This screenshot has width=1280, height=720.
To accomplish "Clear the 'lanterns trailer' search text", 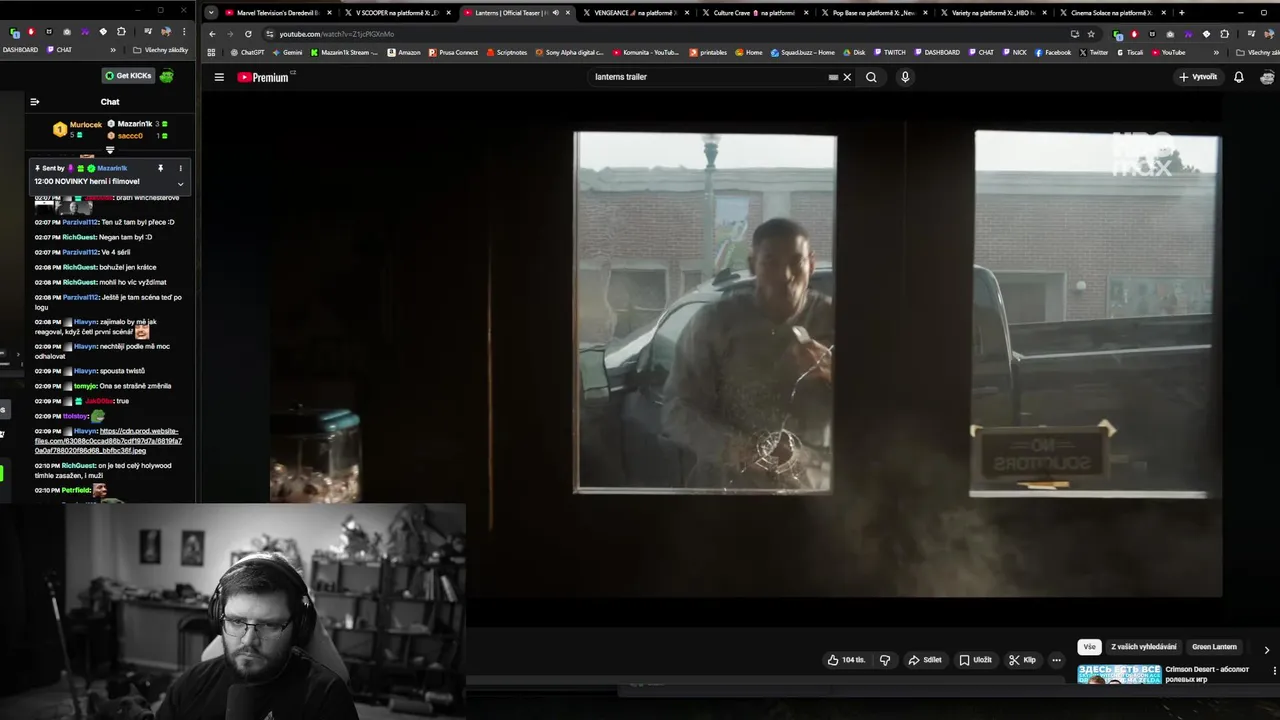I will (x=847, y=77).
